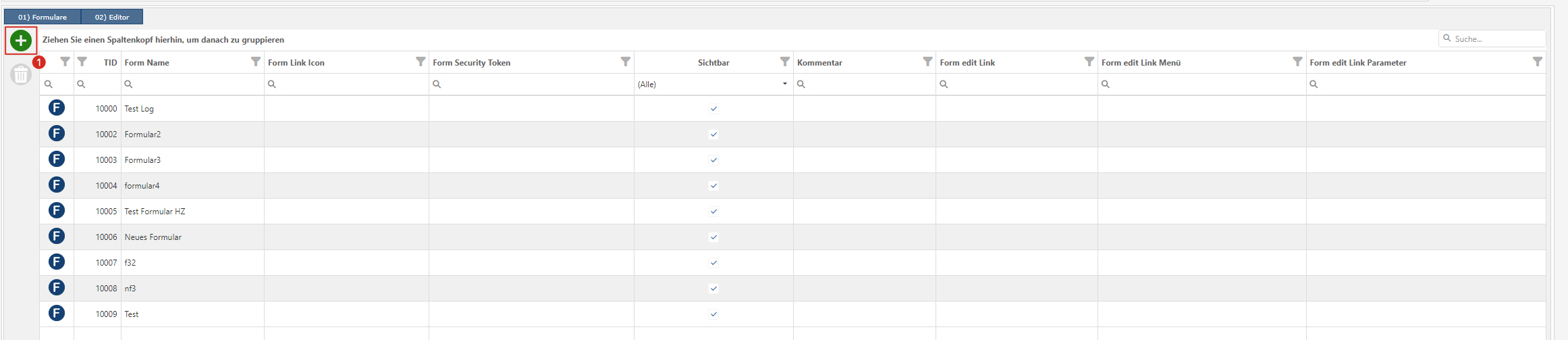The height and width of the screenshot is (340, 1568).
Task: Switch to the 02) Editor tab
Action: pos(112,17)
